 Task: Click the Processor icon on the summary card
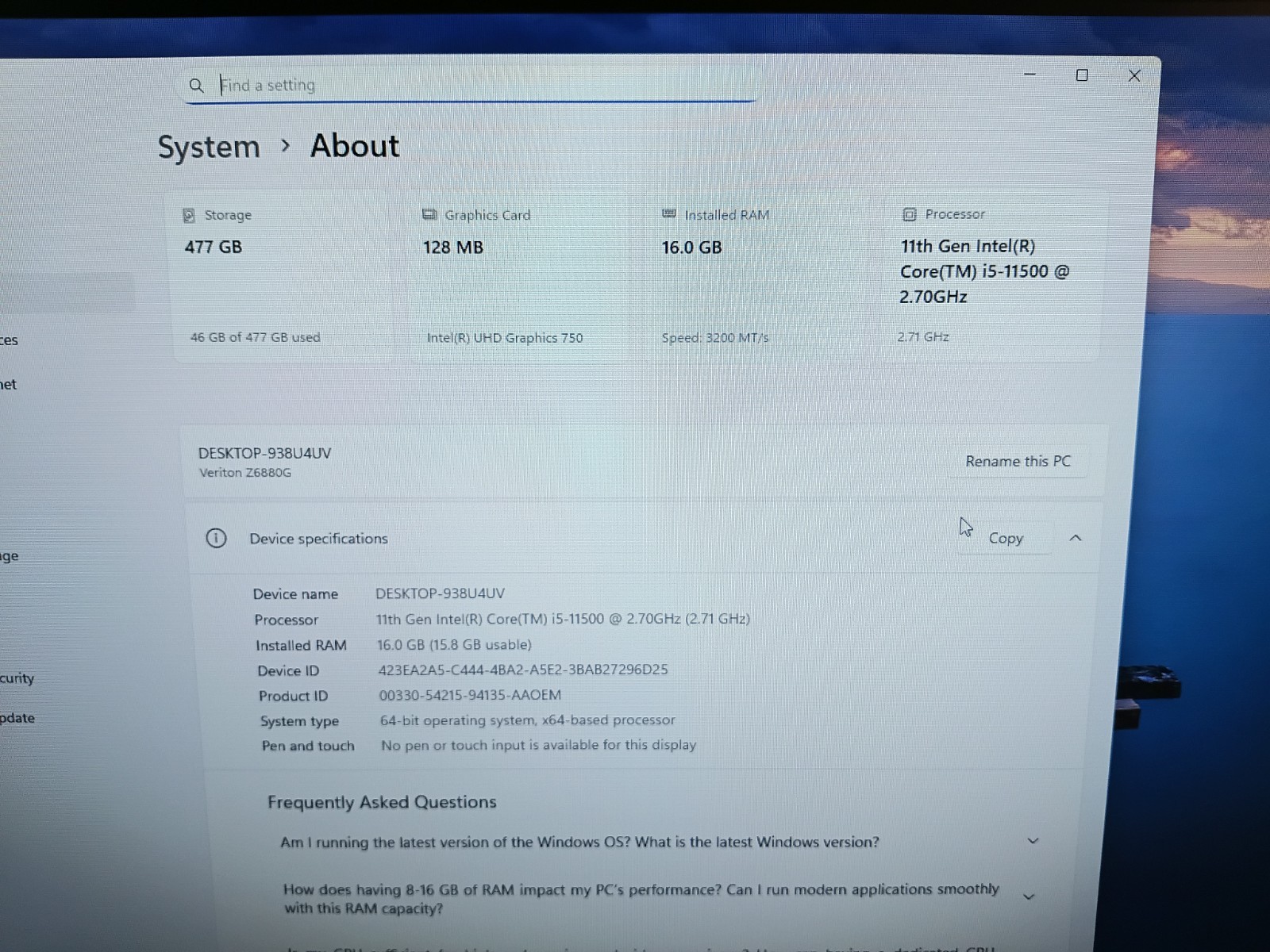click(910, 213)
